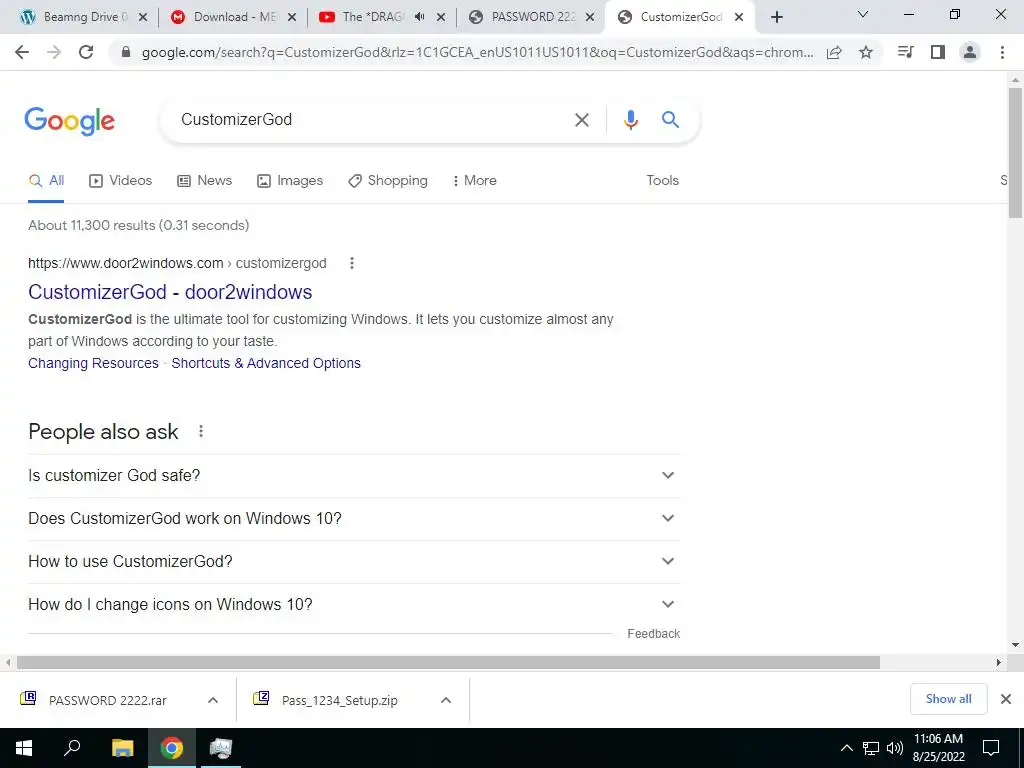This screenshot has width=1024, height=768.
Task: Open the profile avatar icon
Action: pos(970,52)
